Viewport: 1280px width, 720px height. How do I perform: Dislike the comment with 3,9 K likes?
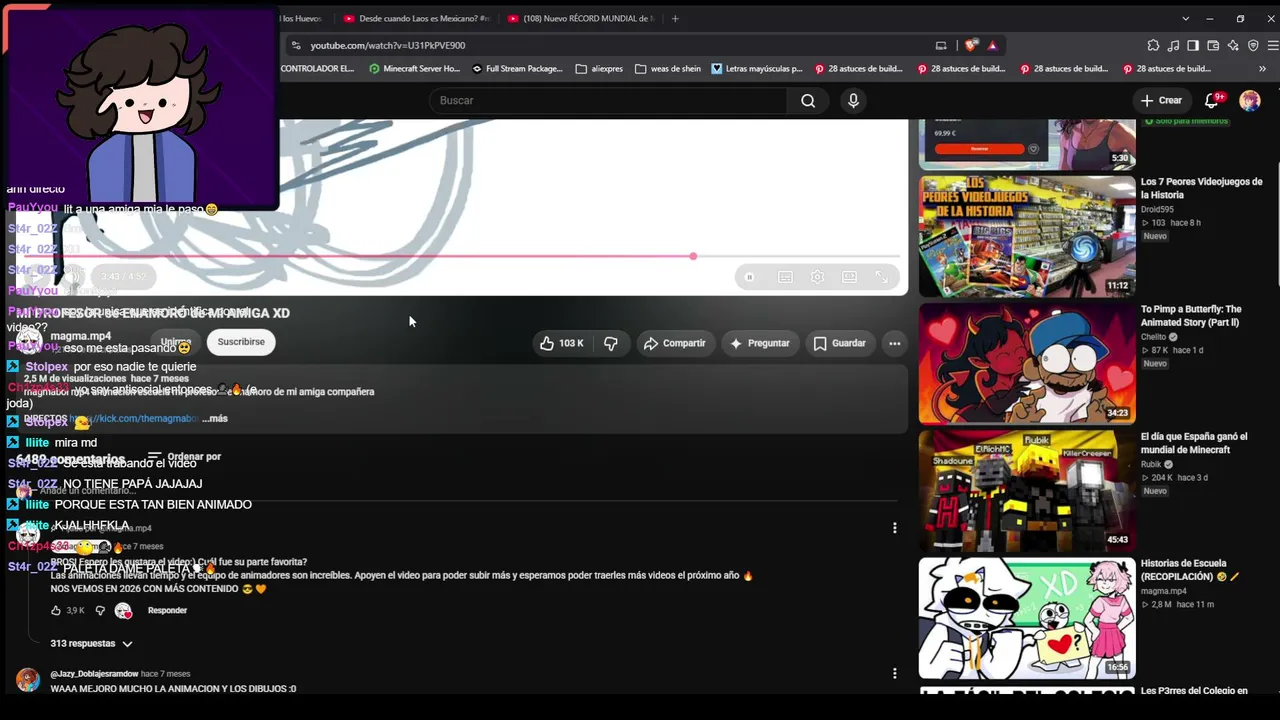tap(99, 610)
